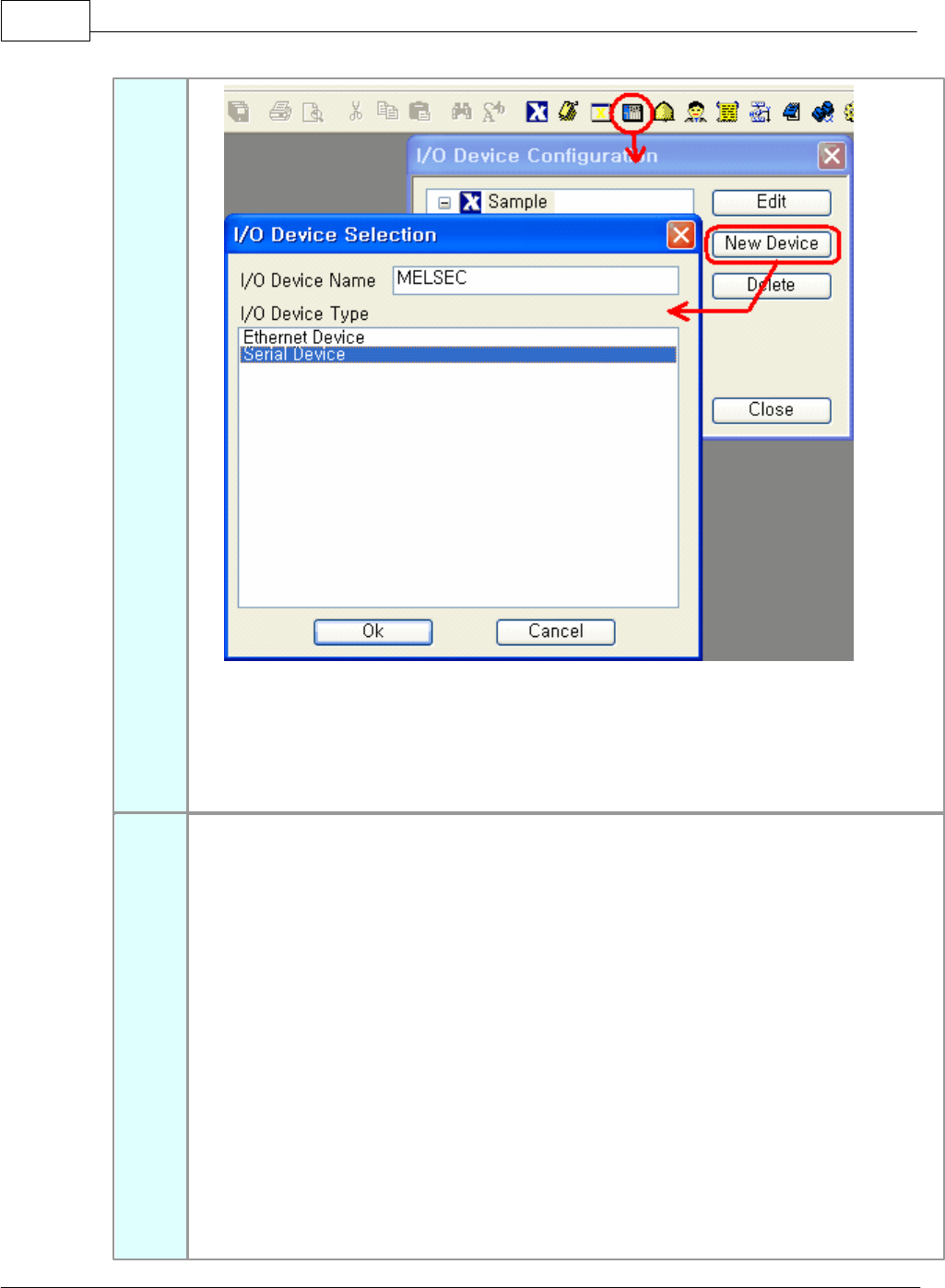The width and height of the screenshot is (945, 1288).
Task: Click the New Device button
Action: pyautogui.click(x=772, y=243)
